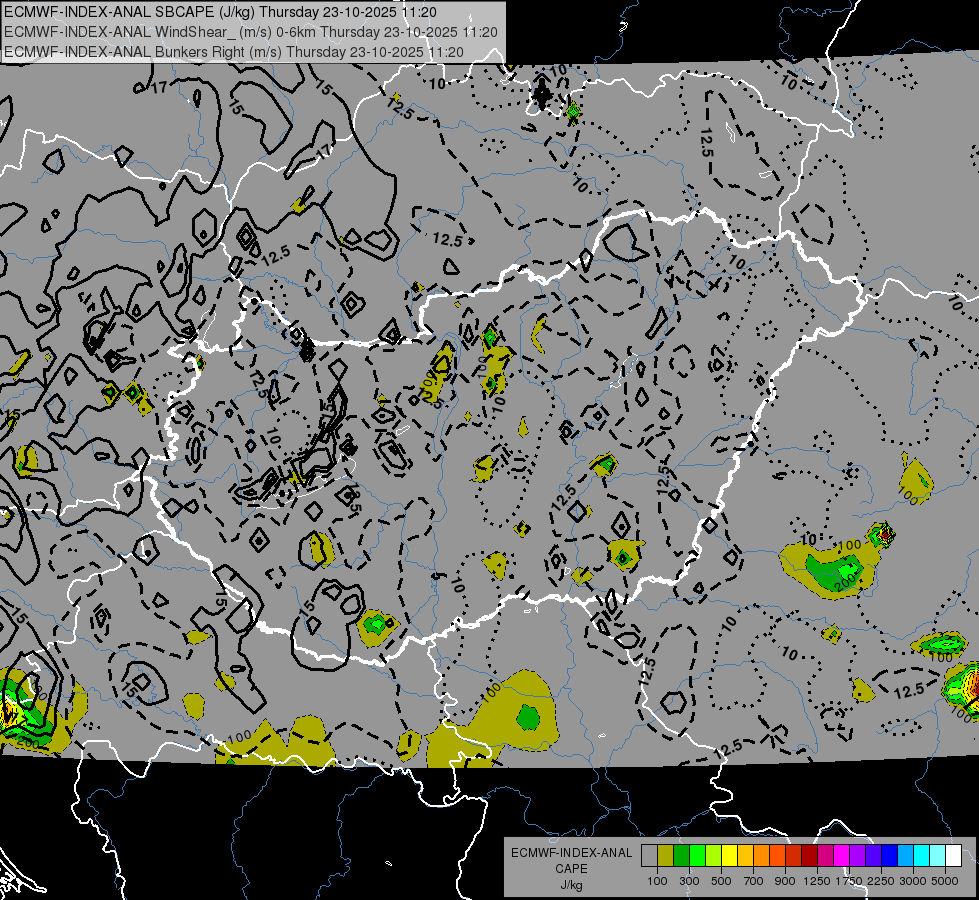Click legend value 2250

(x=882, y=881)
